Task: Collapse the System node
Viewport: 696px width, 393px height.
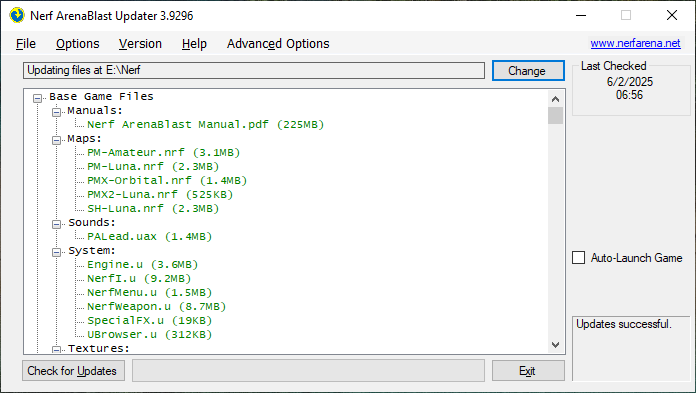Action: pos(56,252)
